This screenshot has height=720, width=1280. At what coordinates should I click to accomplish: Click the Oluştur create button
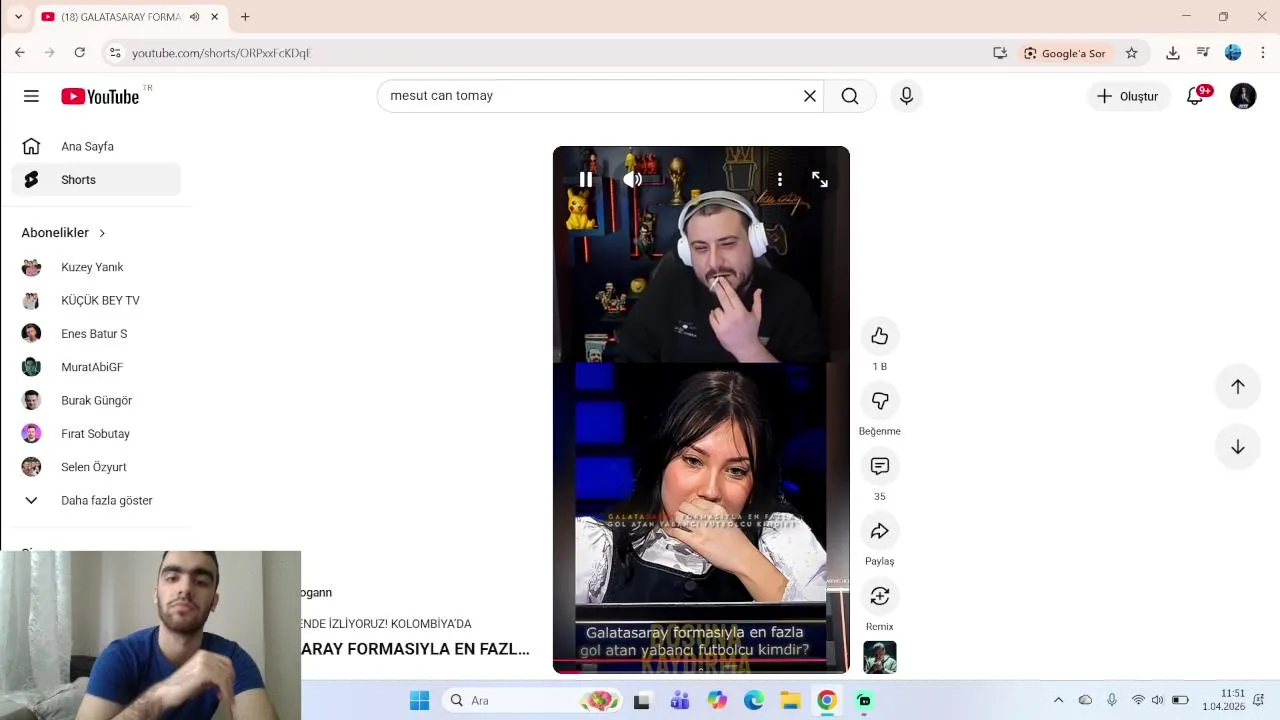coord(1128,96)
